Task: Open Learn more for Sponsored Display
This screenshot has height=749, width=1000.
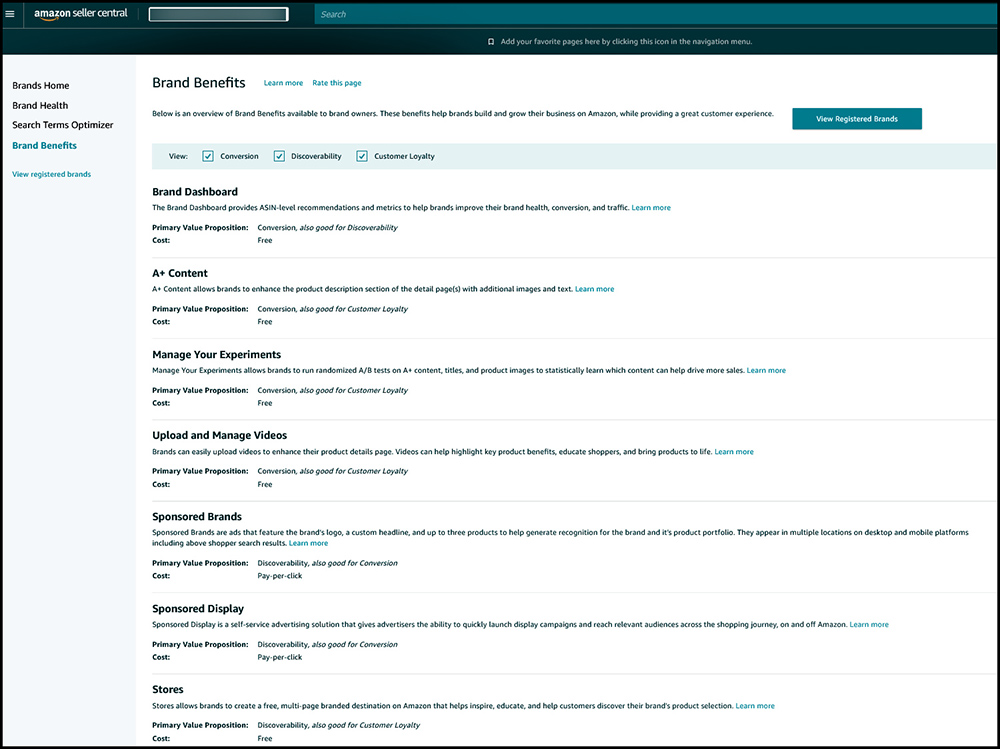Action: click(x=868, y=625)
